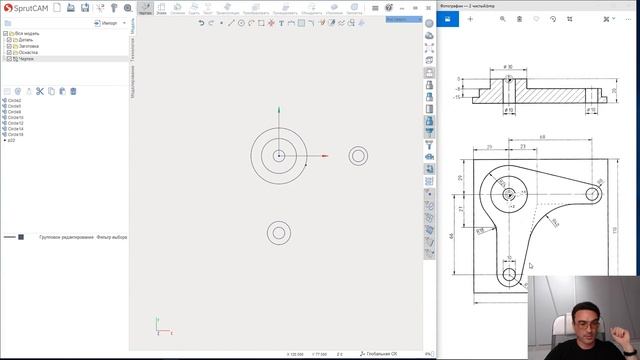Click the delete trash icon in the left panel
640x360 pixels.
pyautogui.click(x=73, y=91)
